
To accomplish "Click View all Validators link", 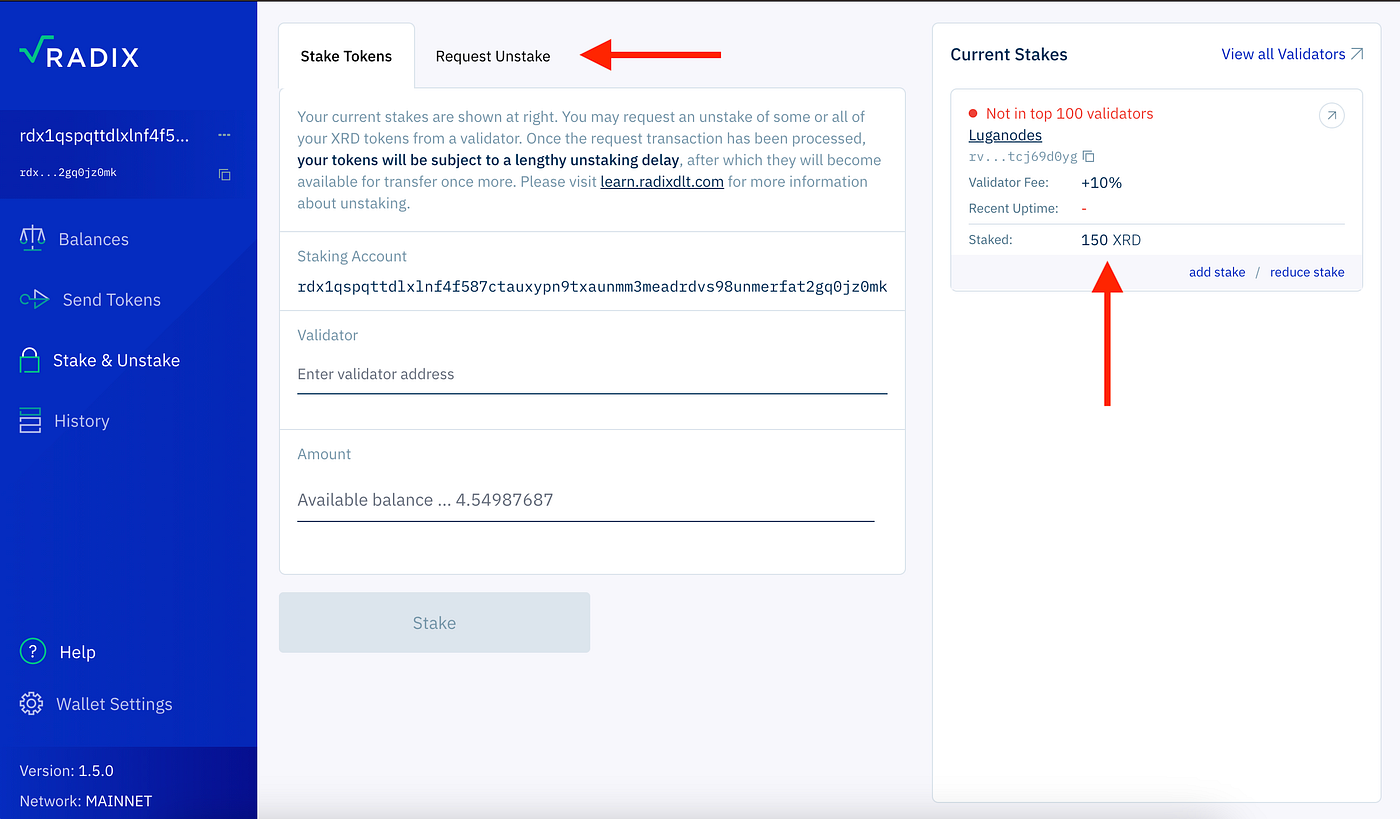I will coord(1283,54).
